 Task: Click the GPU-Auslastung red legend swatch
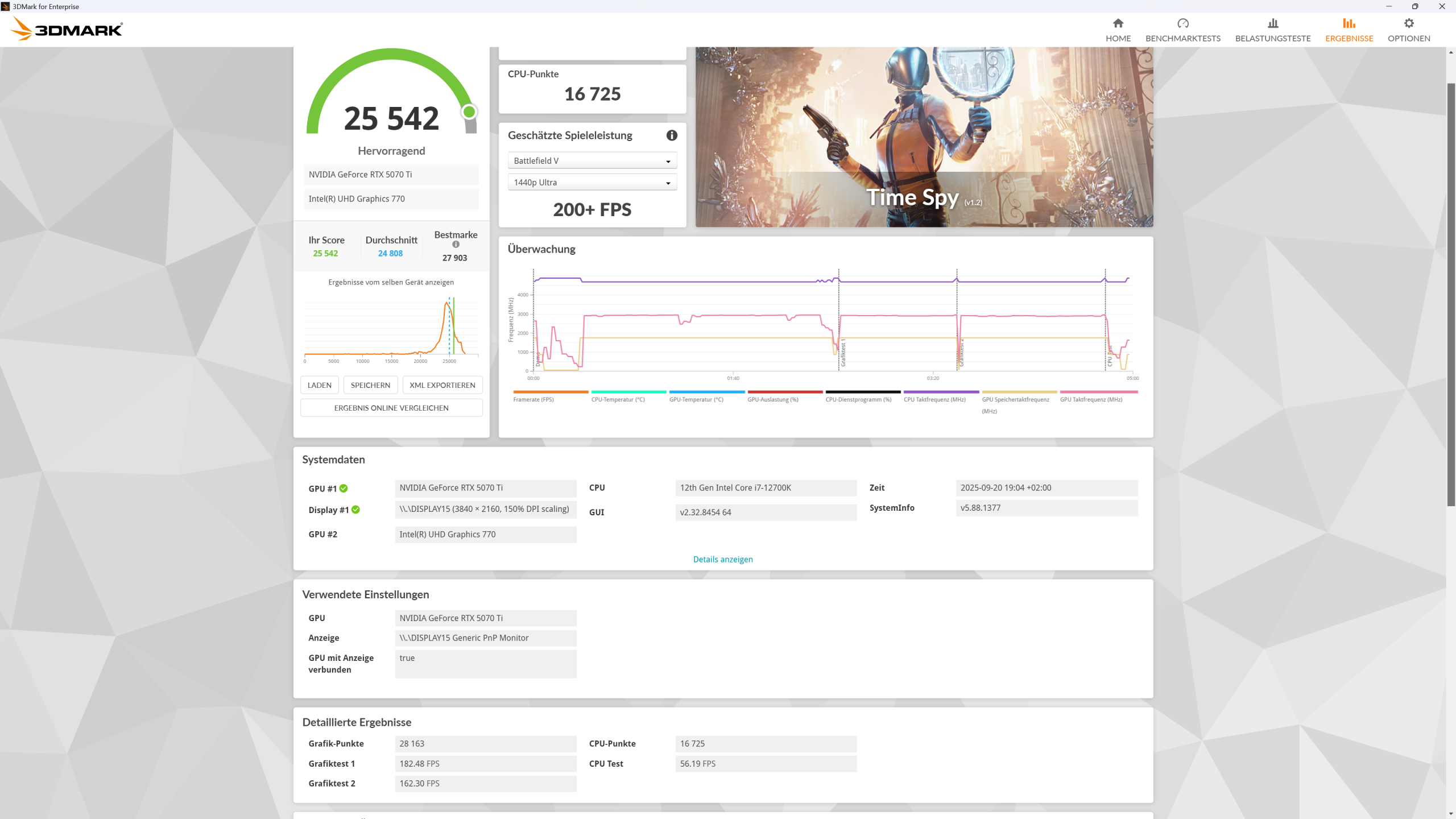(x=785, y=392)
